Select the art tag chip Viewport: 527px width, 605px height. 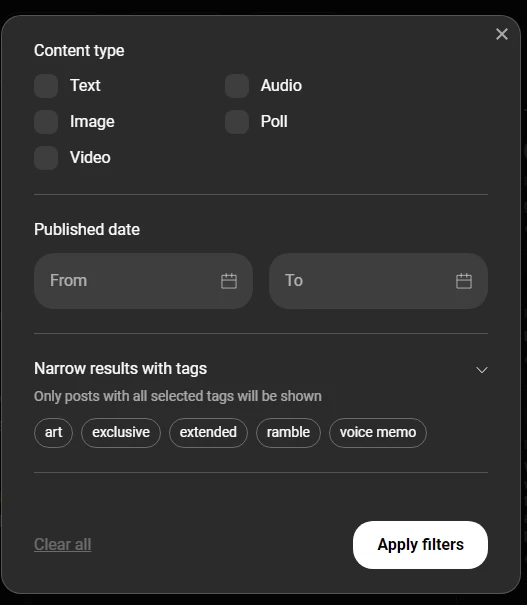pyautogui.click(x=53, y=433)
